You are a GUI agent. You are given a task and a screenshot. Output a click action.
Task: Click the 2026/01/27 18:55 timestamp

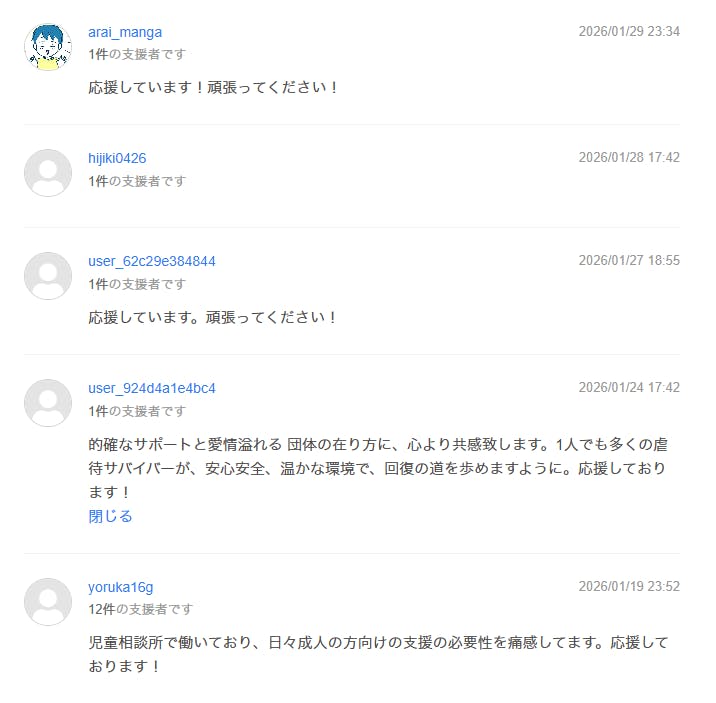[x=629, y=260]
